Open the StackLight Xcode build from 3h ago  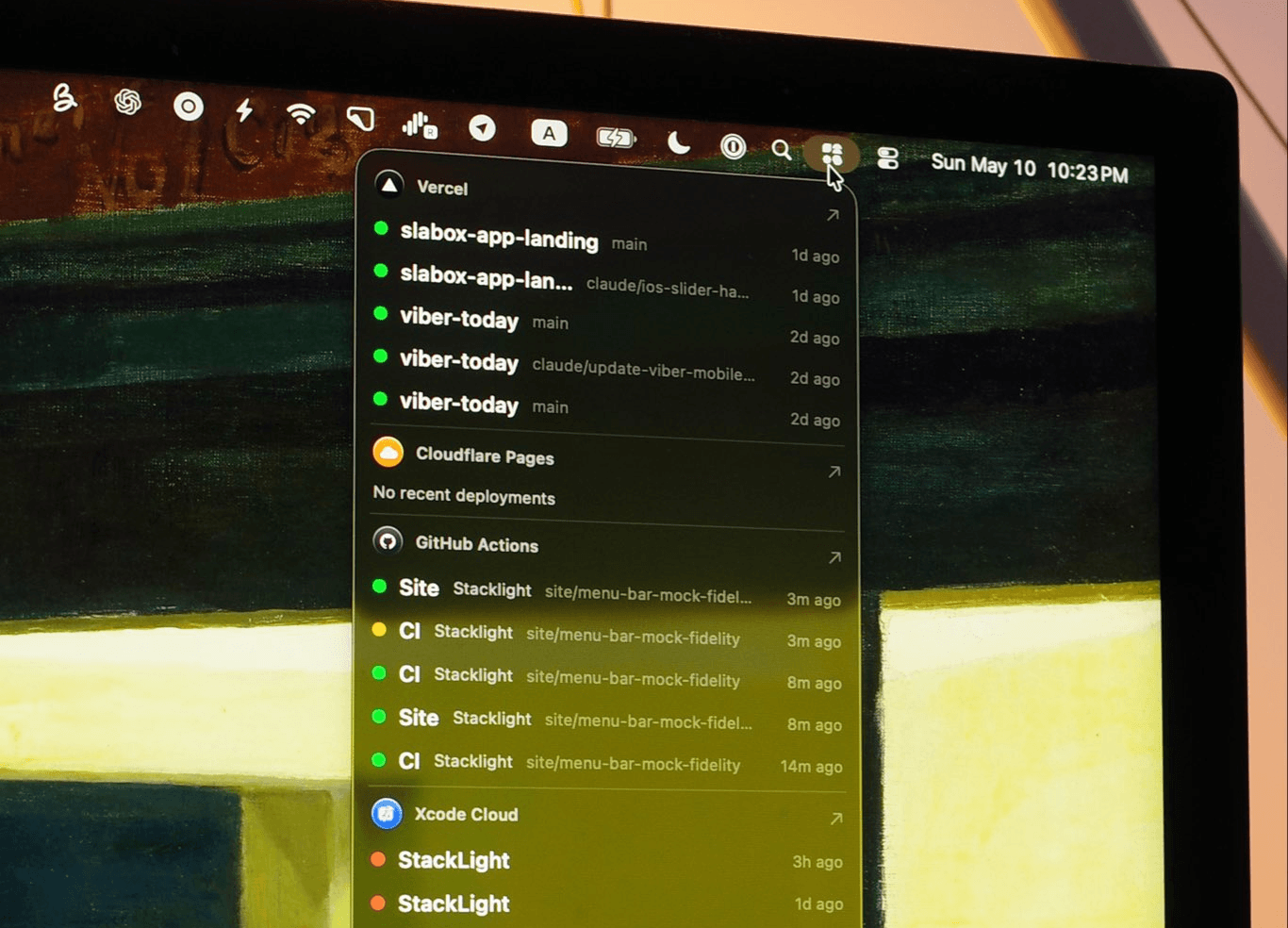tap(606, 860)
